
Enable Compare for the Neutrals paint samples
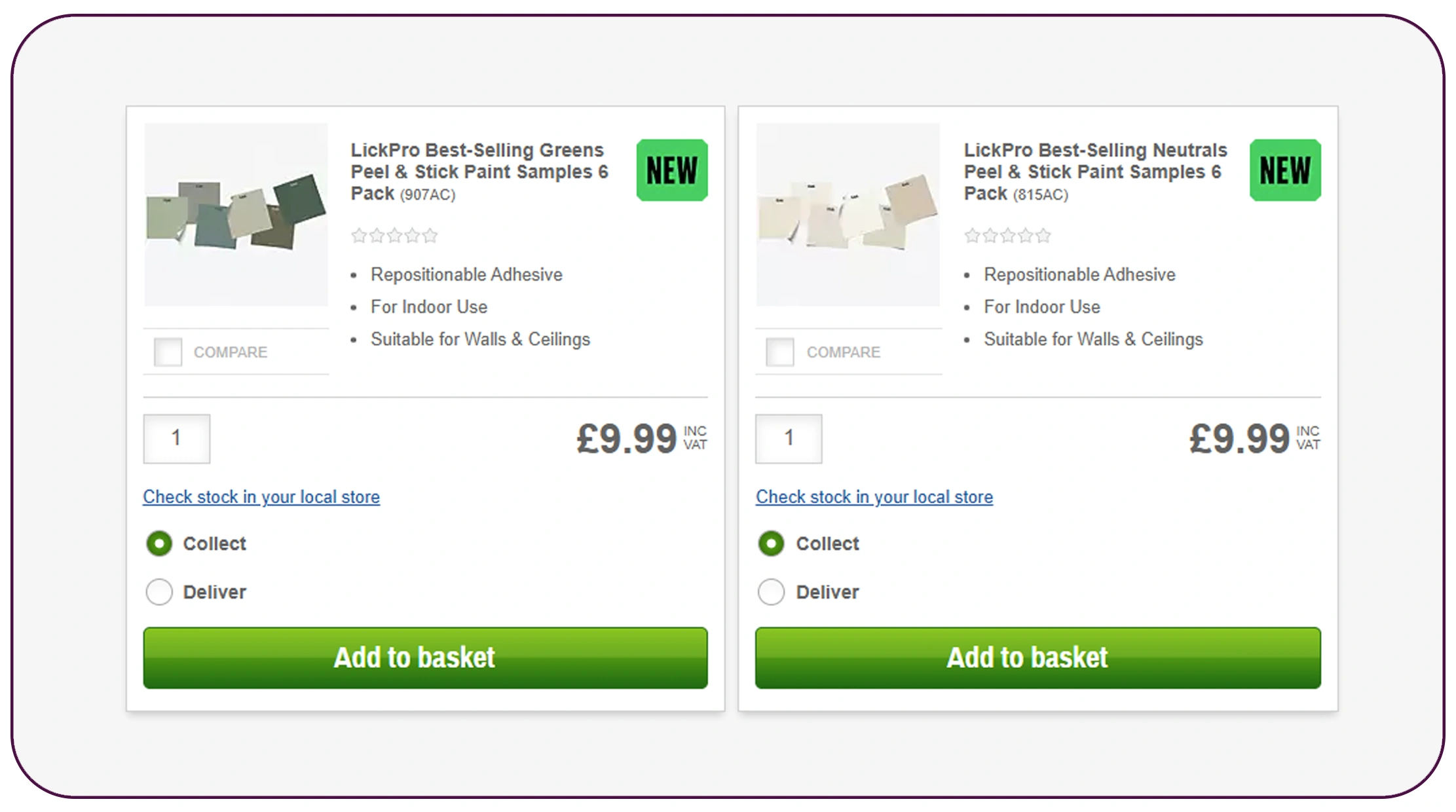tap(781, 352)
